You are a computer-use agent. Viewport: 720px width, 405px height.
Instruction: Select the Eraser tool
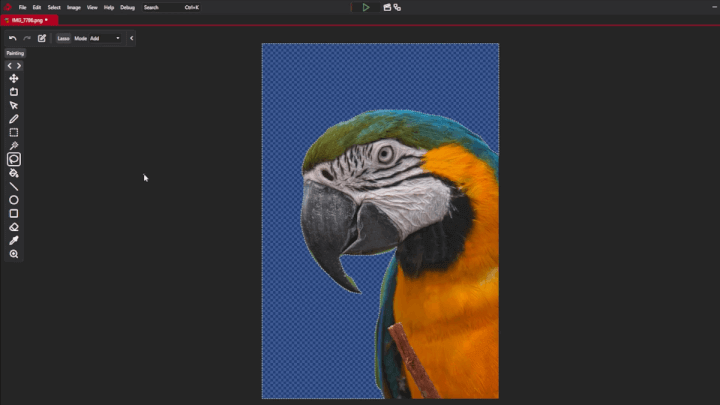tap(14, 227)
